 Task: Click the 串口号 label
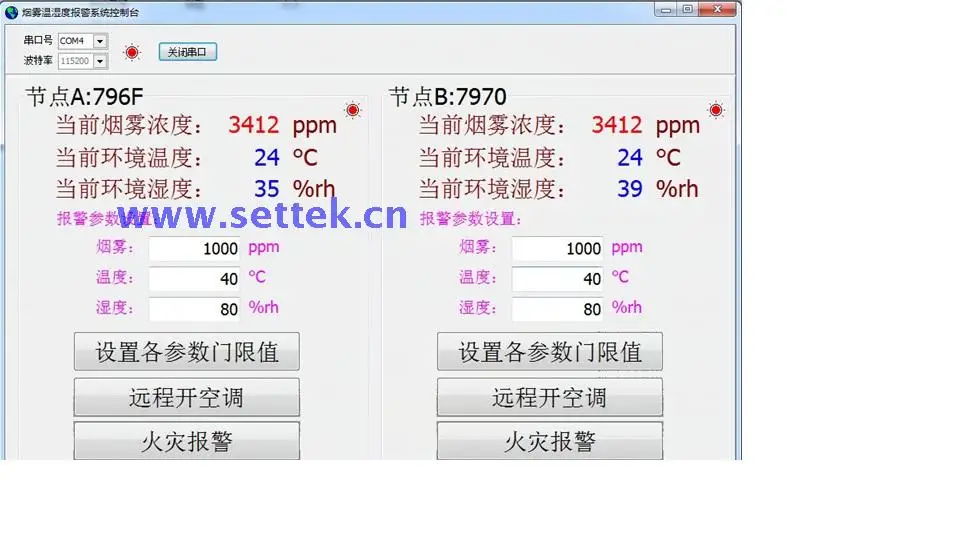point(38,40)
